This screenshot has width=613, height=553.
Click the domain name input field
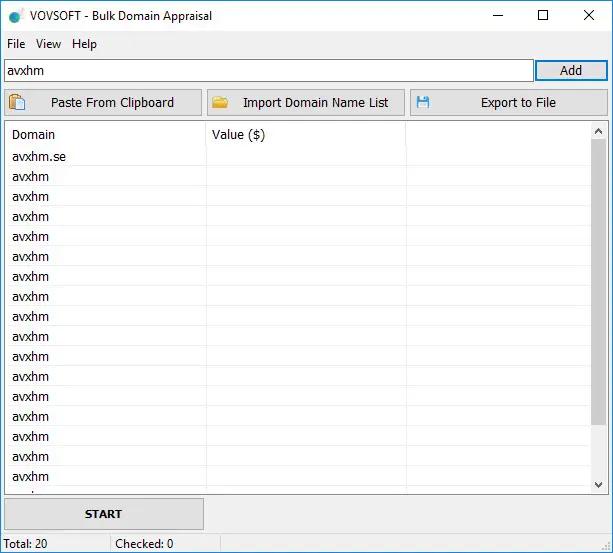point(269,71)
